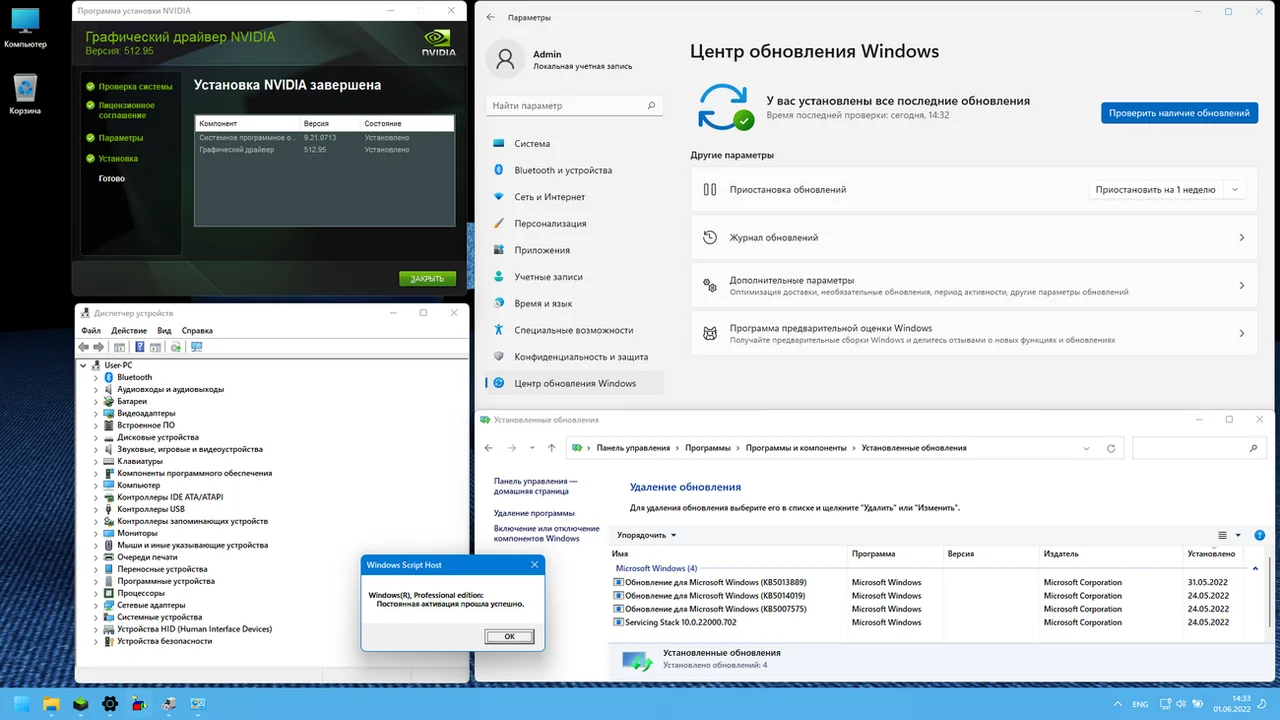This screenshot has width=1280, height=720.
Task: Expand Видеоадаптеры node in Device Manager
Action: [96, 413]
